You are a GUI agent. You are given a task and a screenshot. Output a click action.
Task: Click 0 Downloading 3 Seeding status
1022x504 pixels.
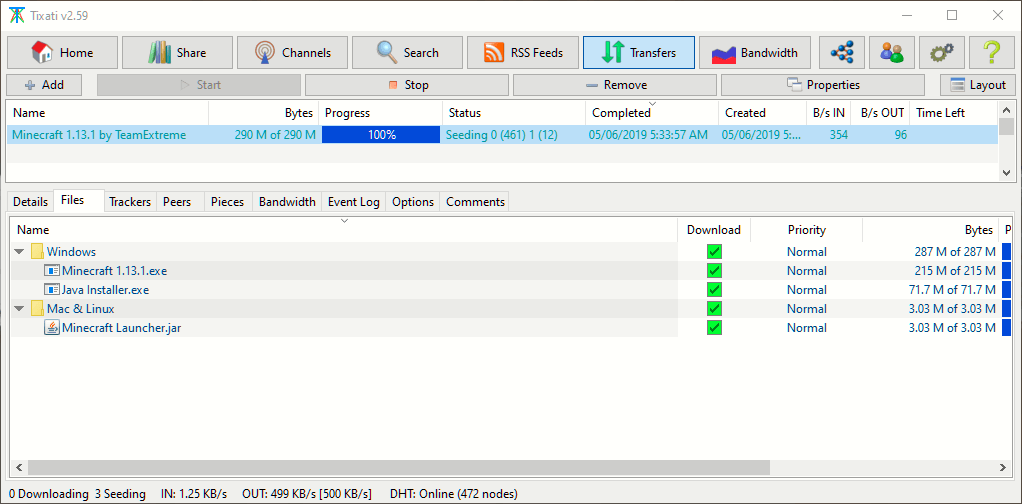[x=78, y=494]
